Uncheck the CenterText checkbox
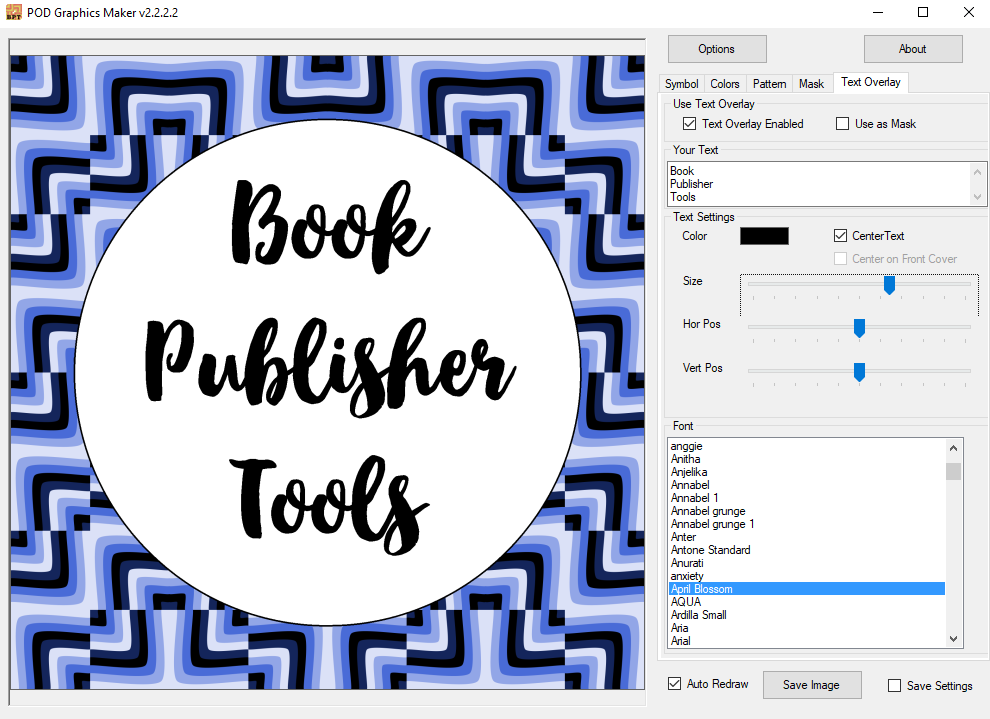This screenshot has height=719, width=990. pos(840,235)
